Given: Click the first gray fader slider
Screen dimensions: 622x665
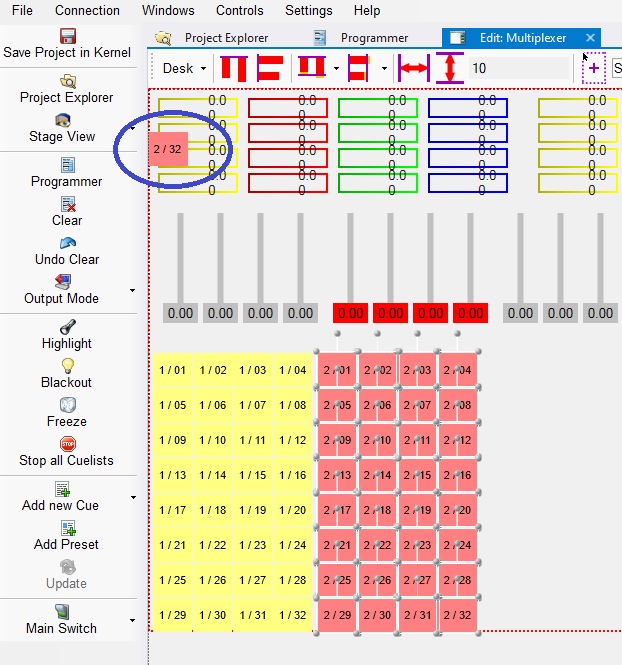Looking at the screenshot, I should coord(180,258).
